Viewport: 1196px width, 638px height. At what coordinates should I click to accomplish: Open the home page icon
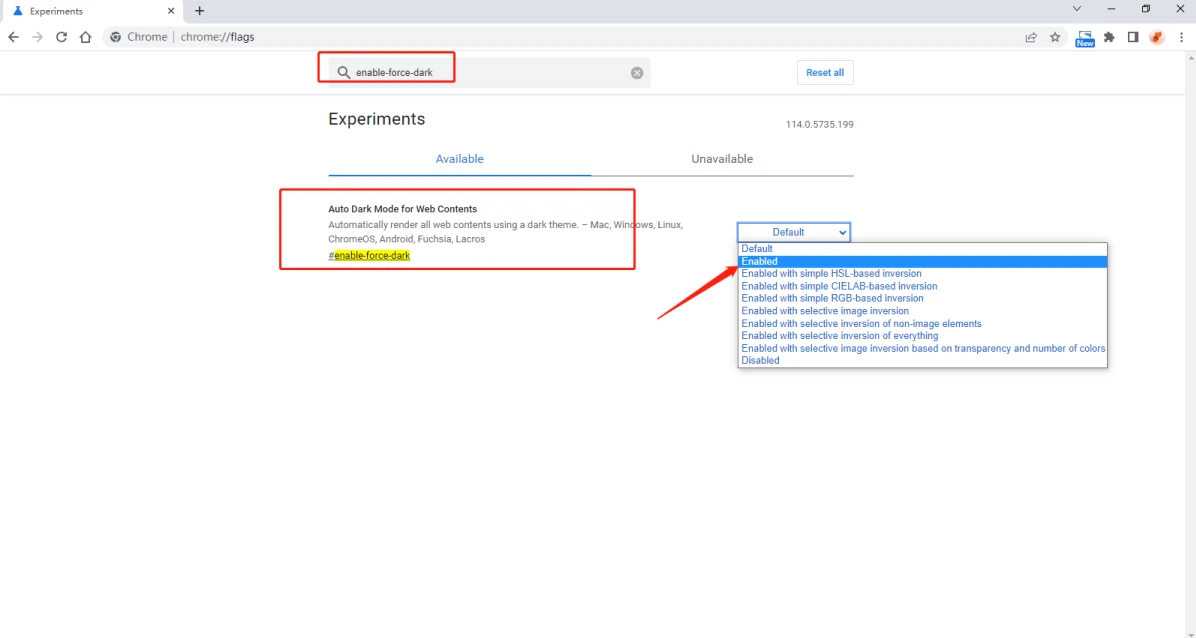[x=85, y=37]
